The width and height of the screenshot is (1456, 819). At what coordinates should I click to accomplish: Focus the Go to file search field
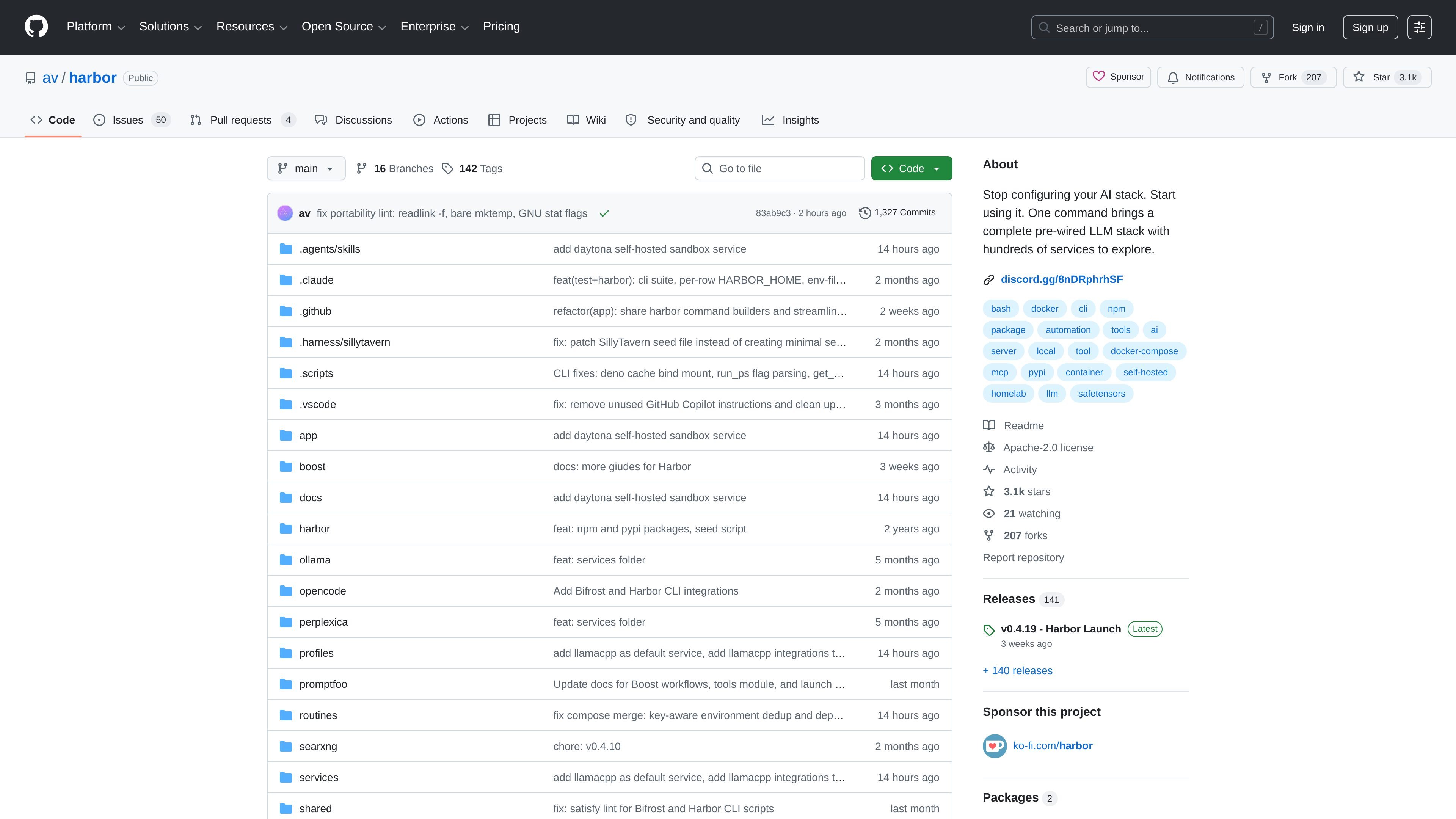(x=780, y=168)
